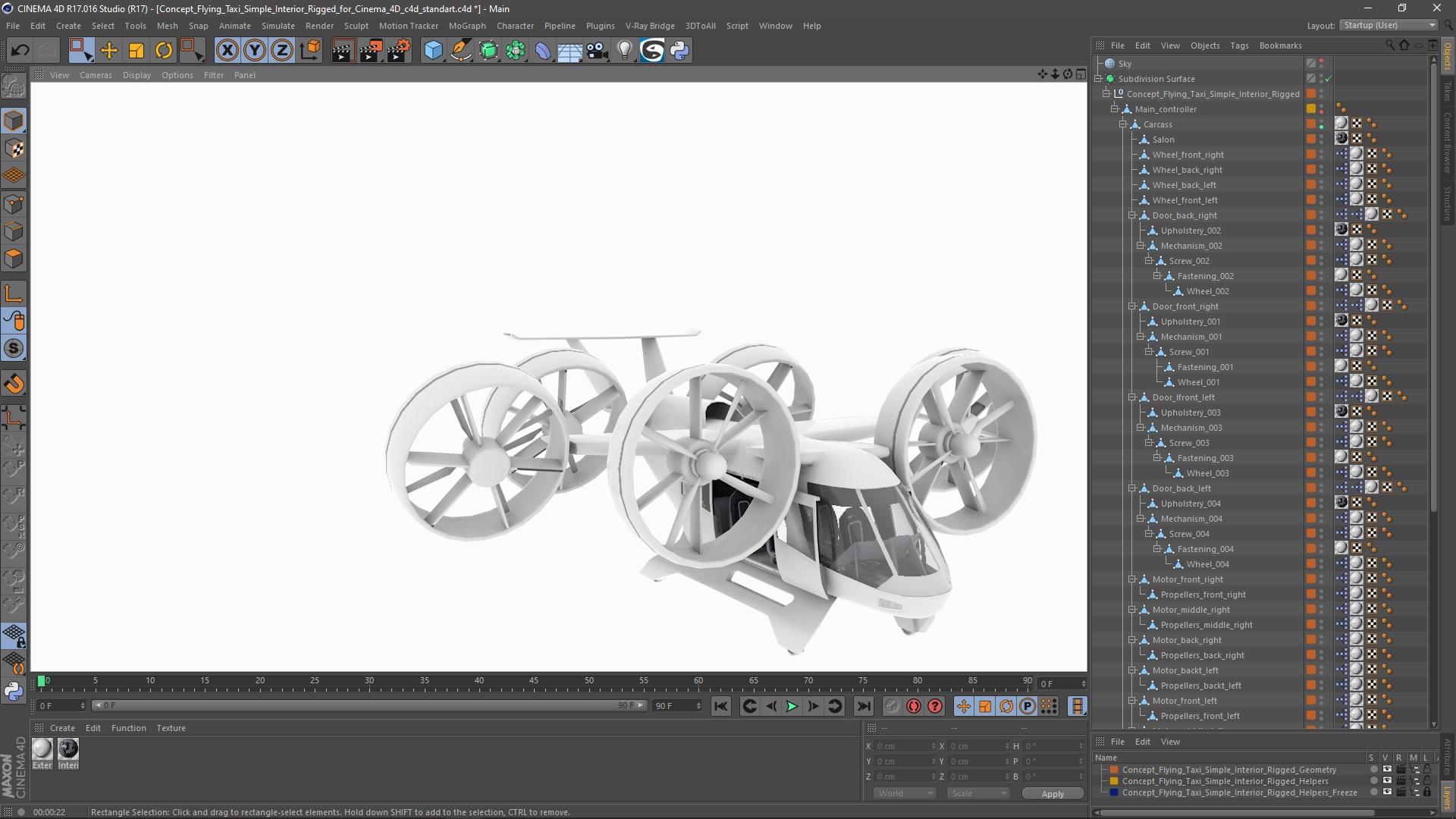Viewport: 1456px width, 819px height.
Task: Toggle Scale keyframe recording
Action: tap(984, 706)
